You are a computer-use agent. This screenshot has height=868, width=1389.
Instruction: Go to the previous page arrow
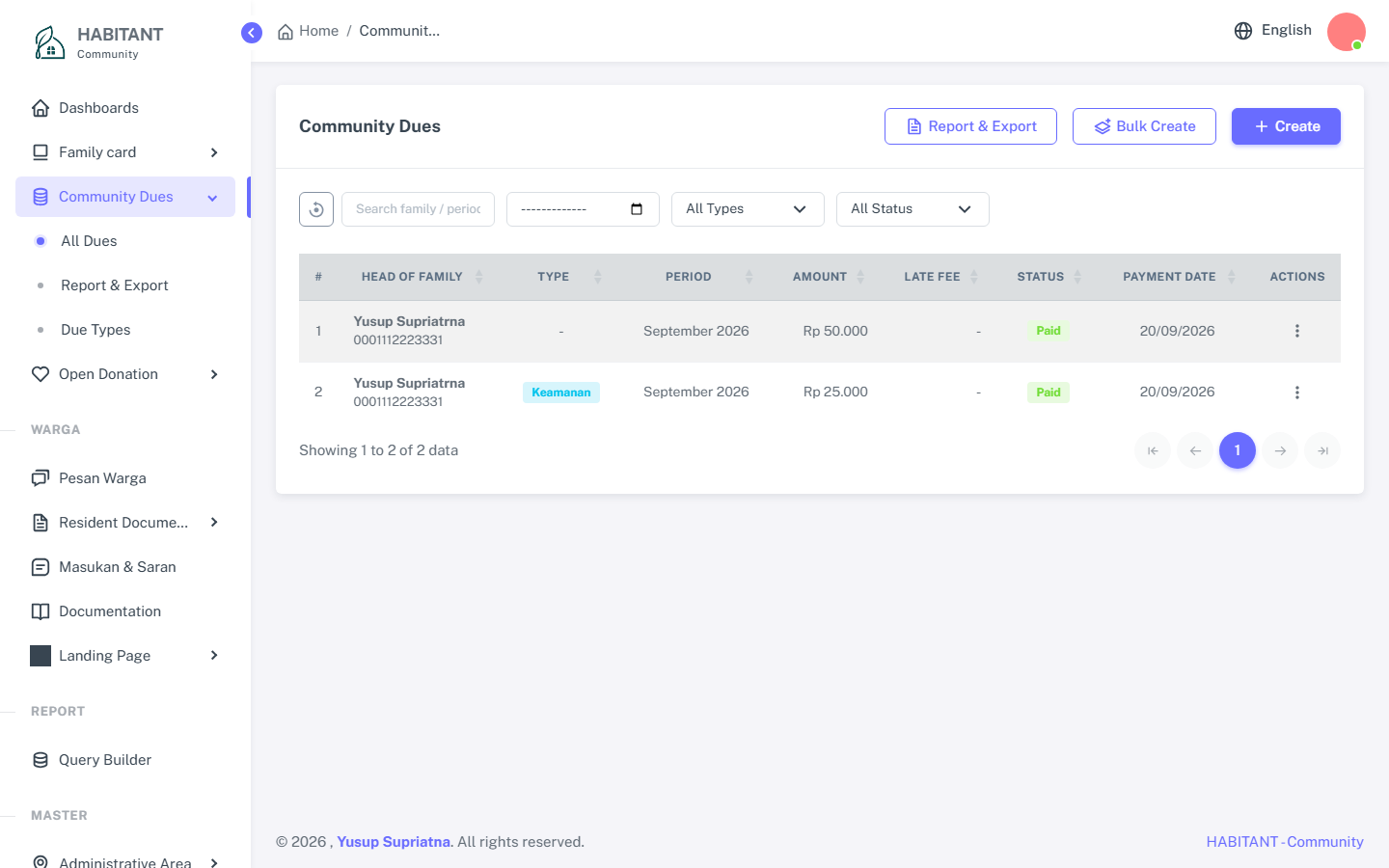[x=1195, y=450]
